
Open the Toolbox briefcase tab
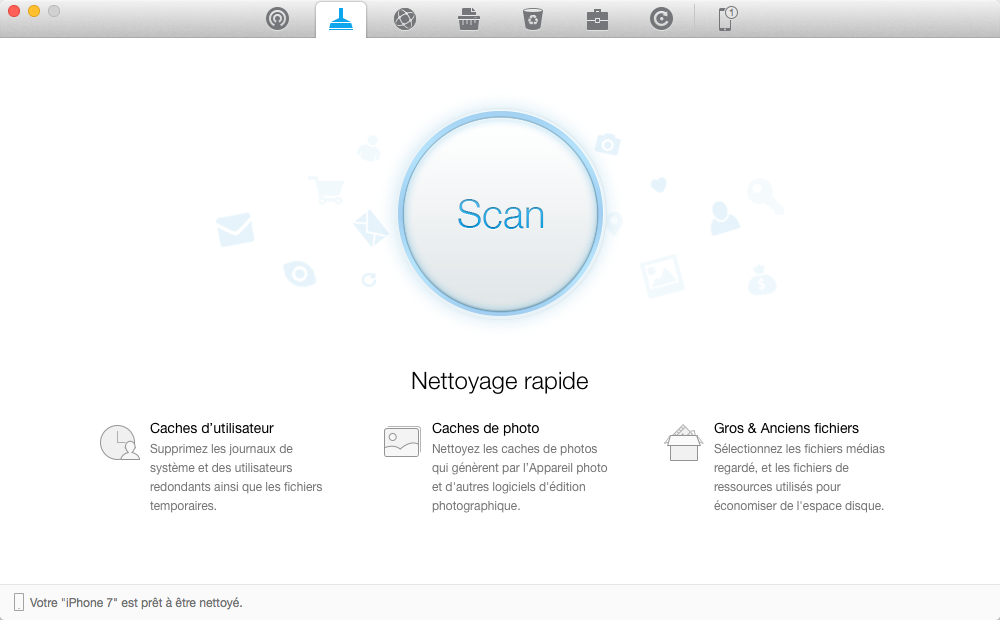(x=597, y=20)
